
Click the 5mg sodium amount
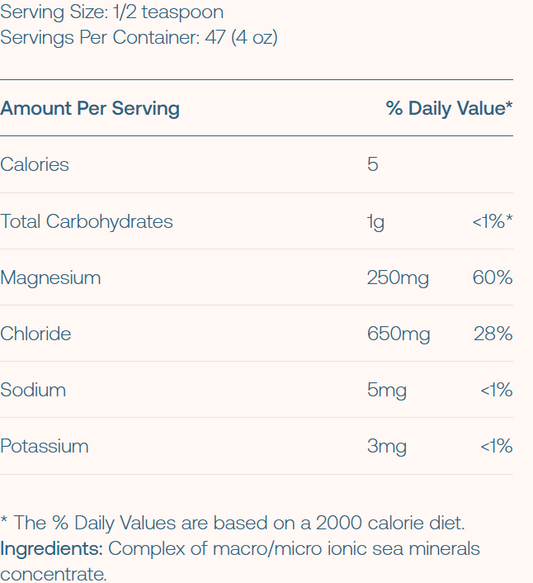coord(387,390)
